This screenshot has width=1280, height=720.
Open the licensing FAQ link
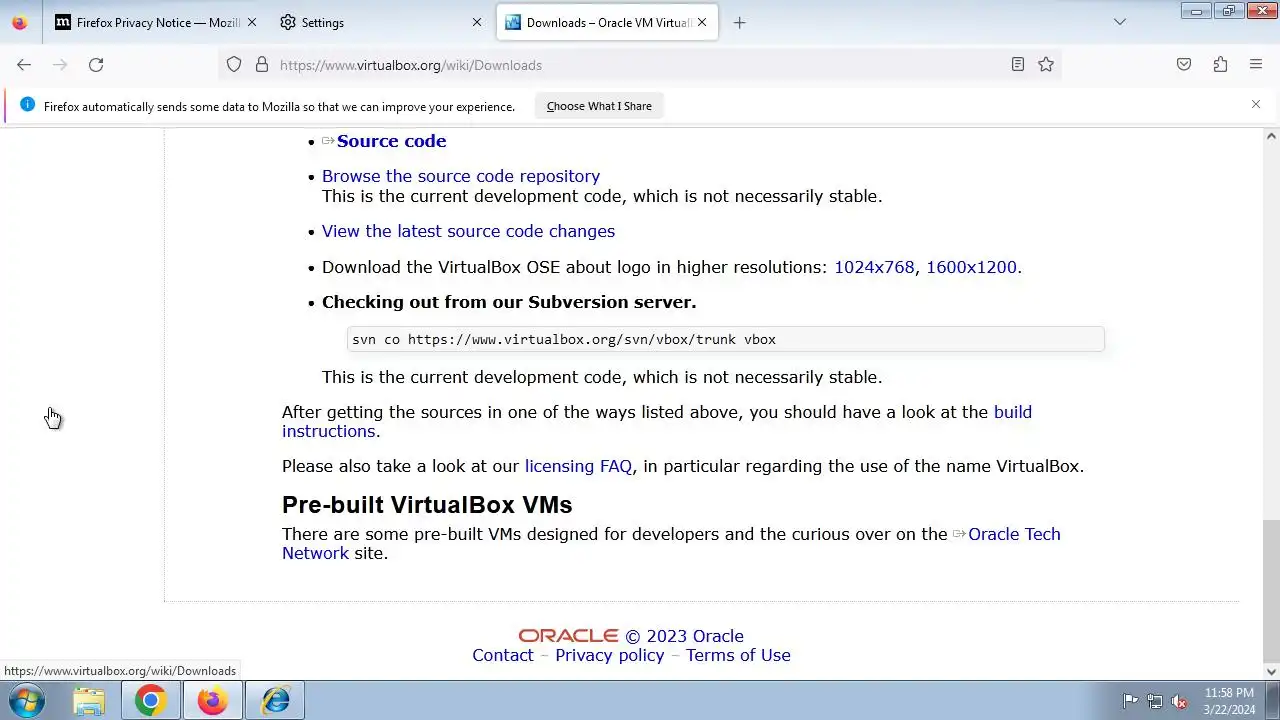point(578,466)
